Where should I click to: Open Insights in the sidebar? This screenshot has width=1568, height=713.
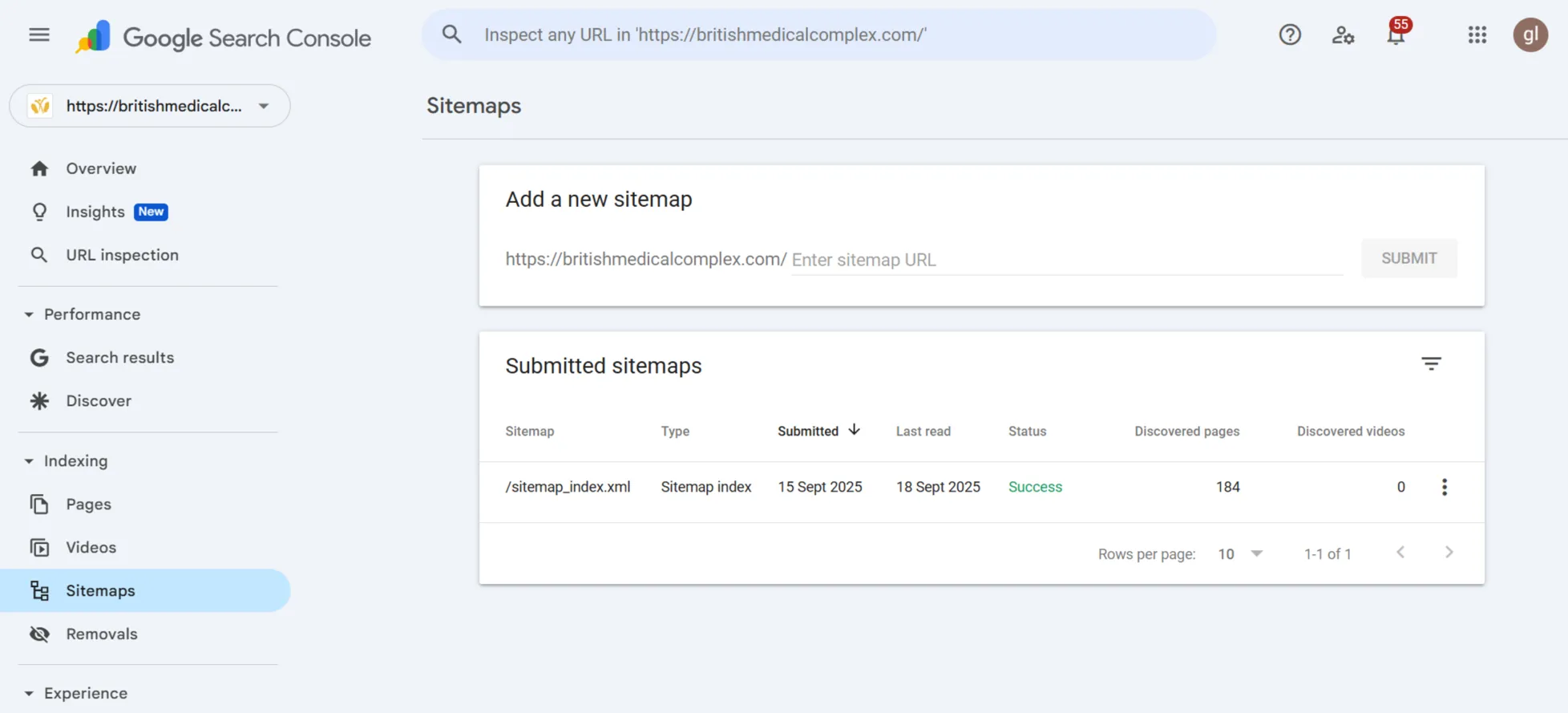(95, 212)
